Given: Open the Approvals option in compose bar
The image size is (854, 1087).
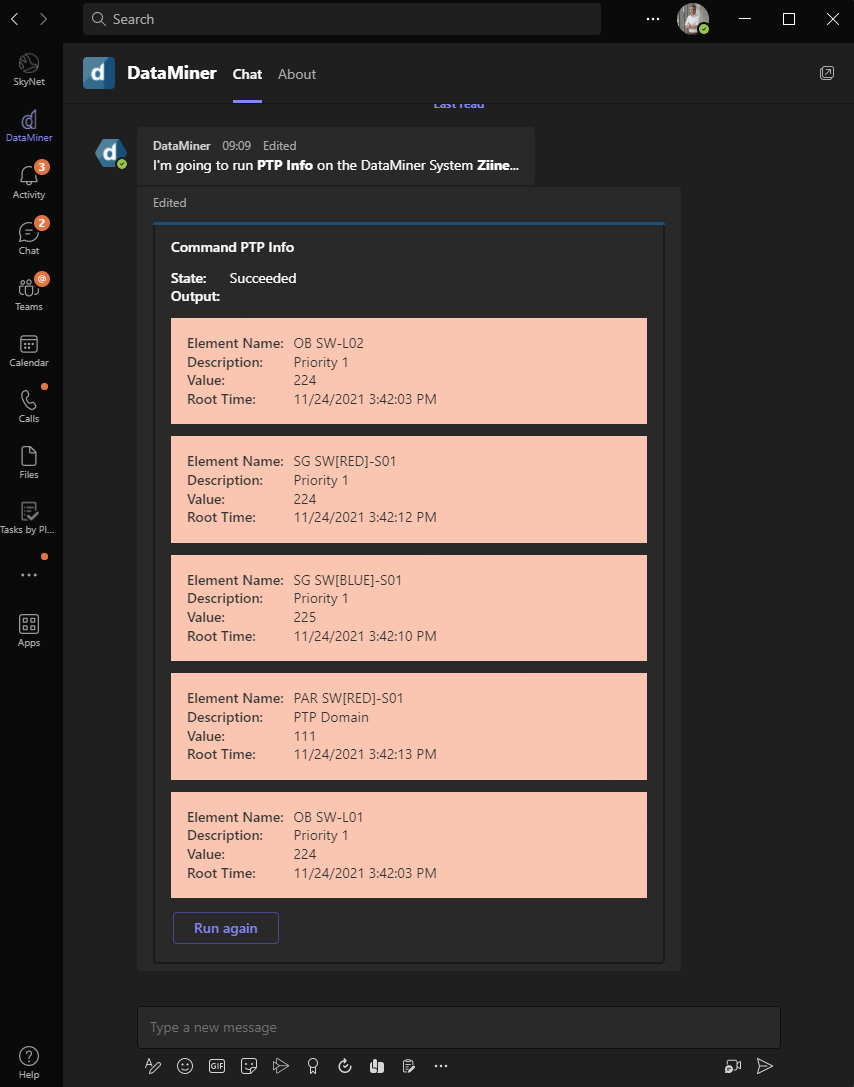Looking at the screenshot, I should point(345,1066).
